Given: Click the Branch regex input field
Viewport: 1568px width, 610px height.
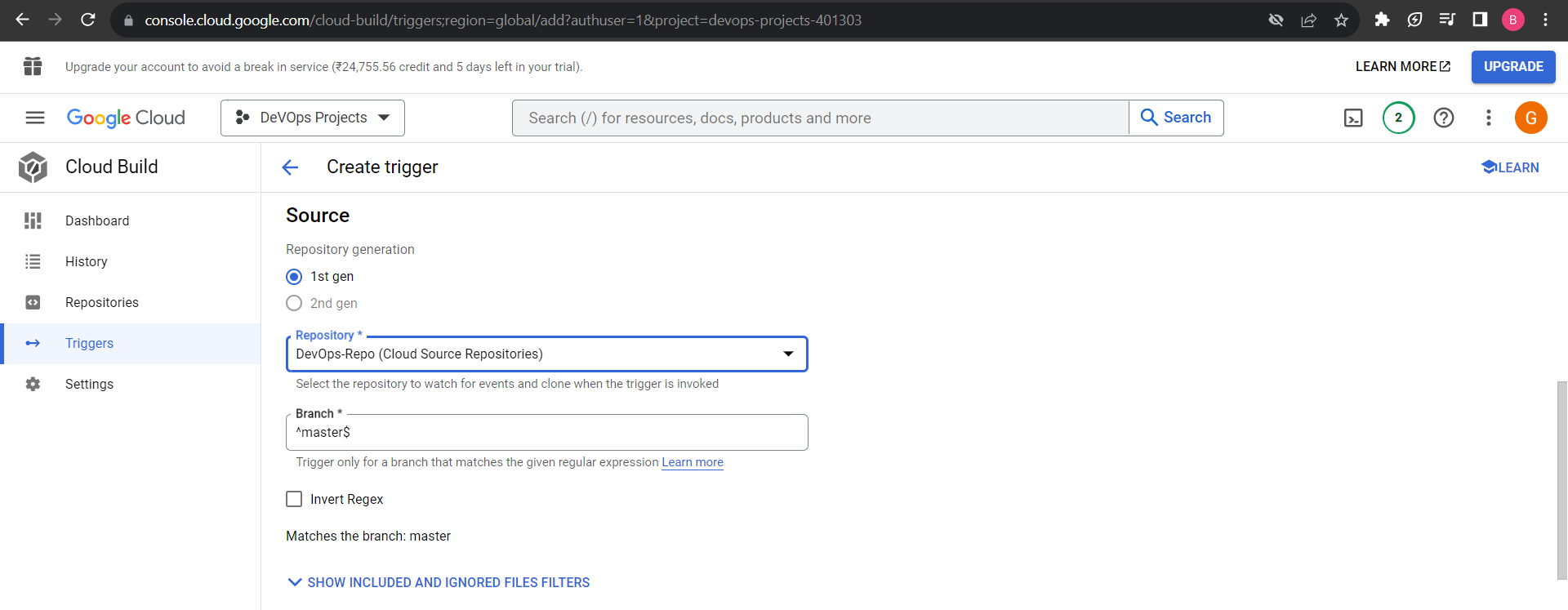Looking at the screenshot, I should [546, 433].
